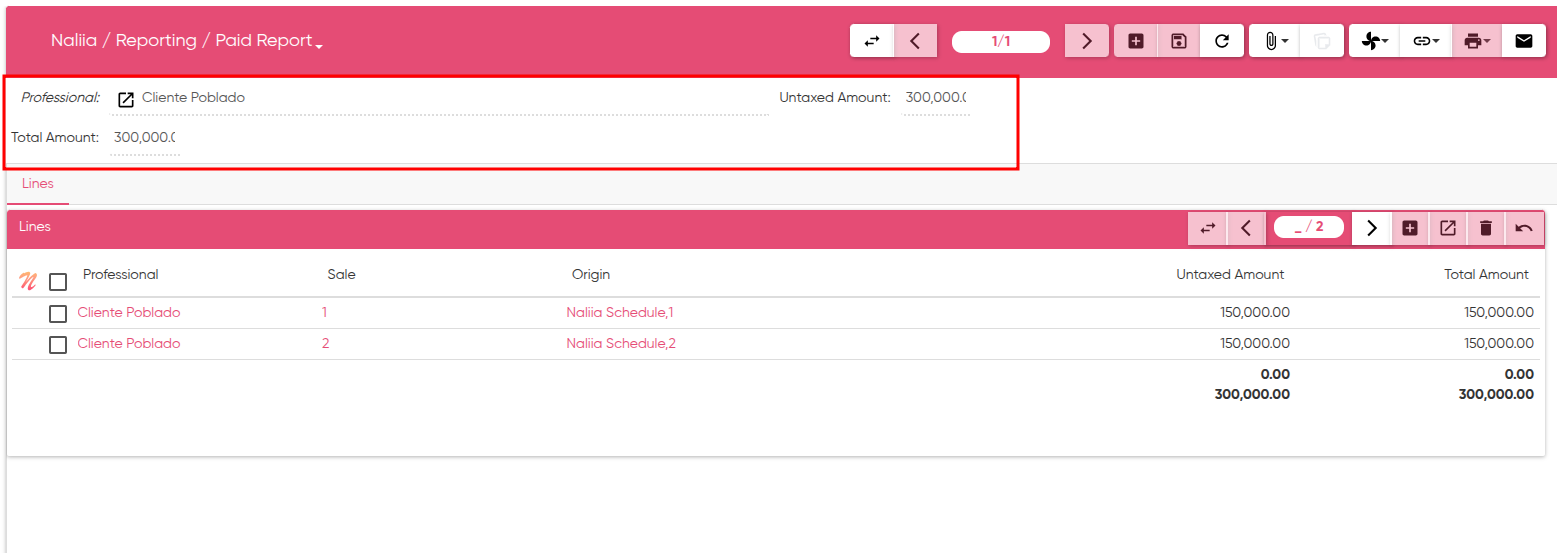Click the switch view arrows in top toolbar
Viewport: 1557px width, 553px height.
[x=872, y=41]
